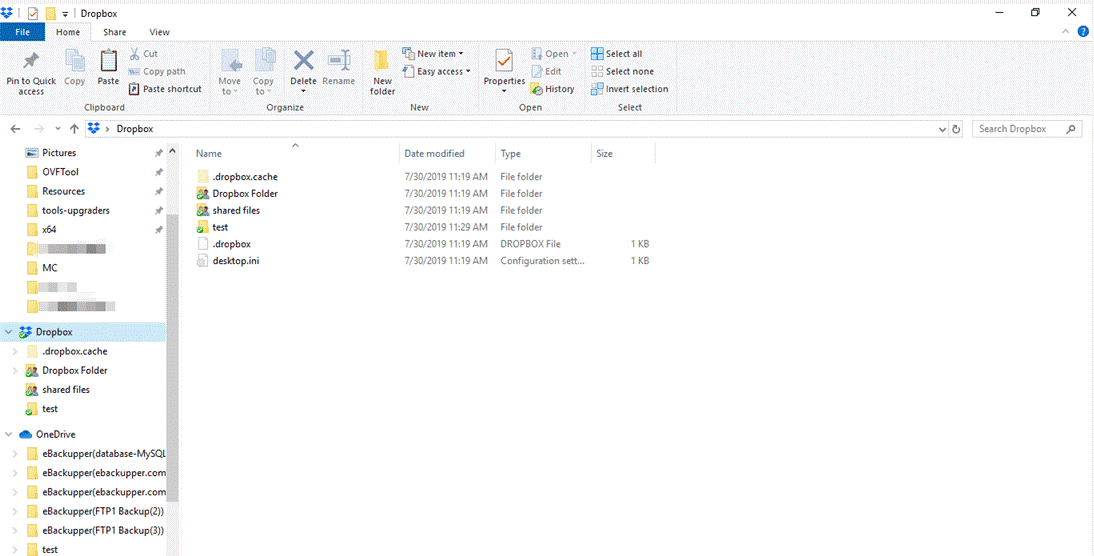Select the x64 folder in Quick access
This screenshot has width=1094, height=556.
pos(49,230)
